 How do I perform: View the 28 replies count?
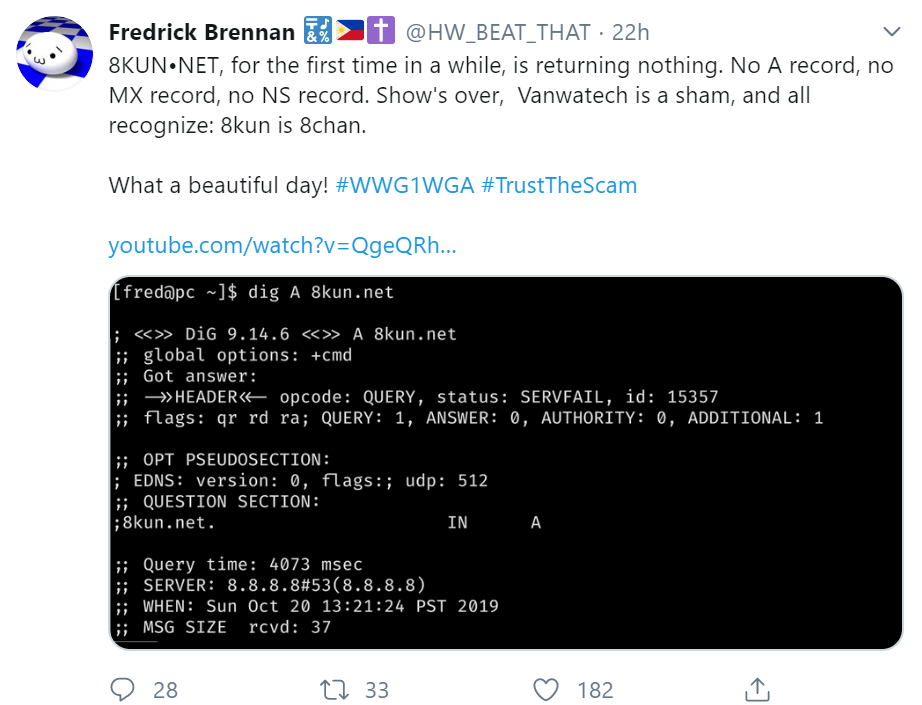165,690
